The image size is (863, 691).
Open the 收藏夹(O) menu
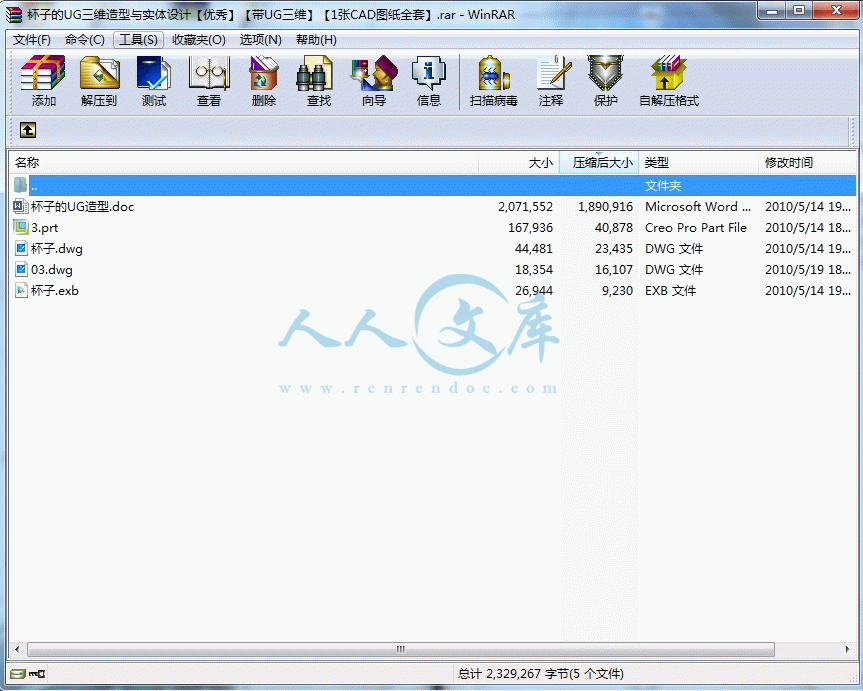point(199,40)
